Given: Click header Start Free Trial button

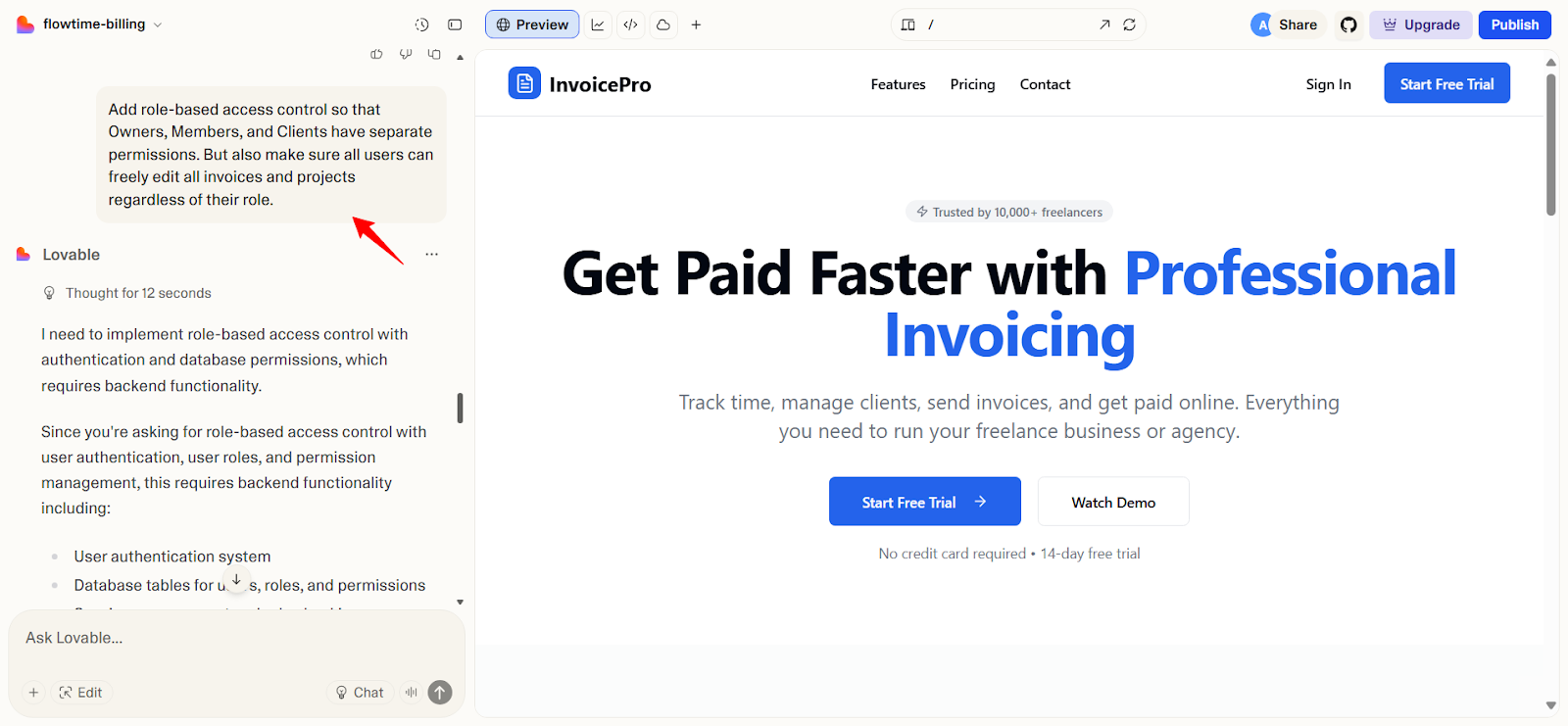Looking at the screenshot, I should coord(1446,83).
